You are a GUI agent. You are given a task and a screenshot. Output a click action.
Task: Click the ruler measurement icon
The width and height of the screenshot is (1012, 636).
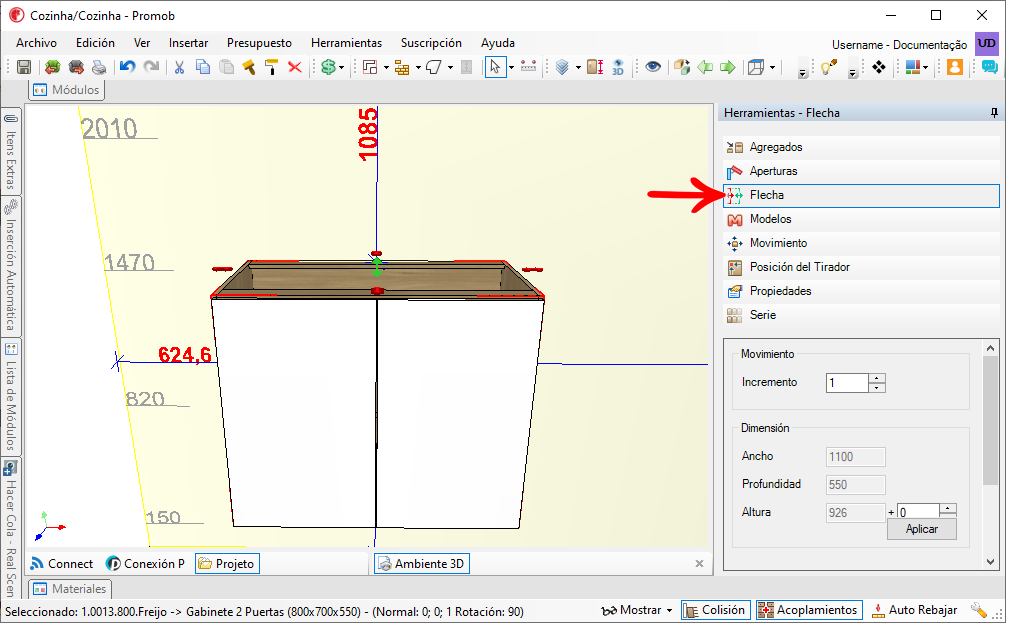click(529, 67)
